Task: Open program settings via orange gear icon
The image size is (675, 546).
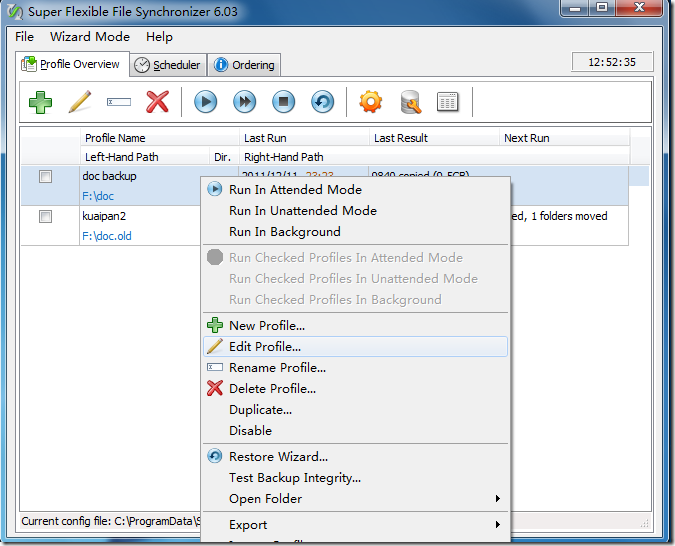Action: [371, 102]
